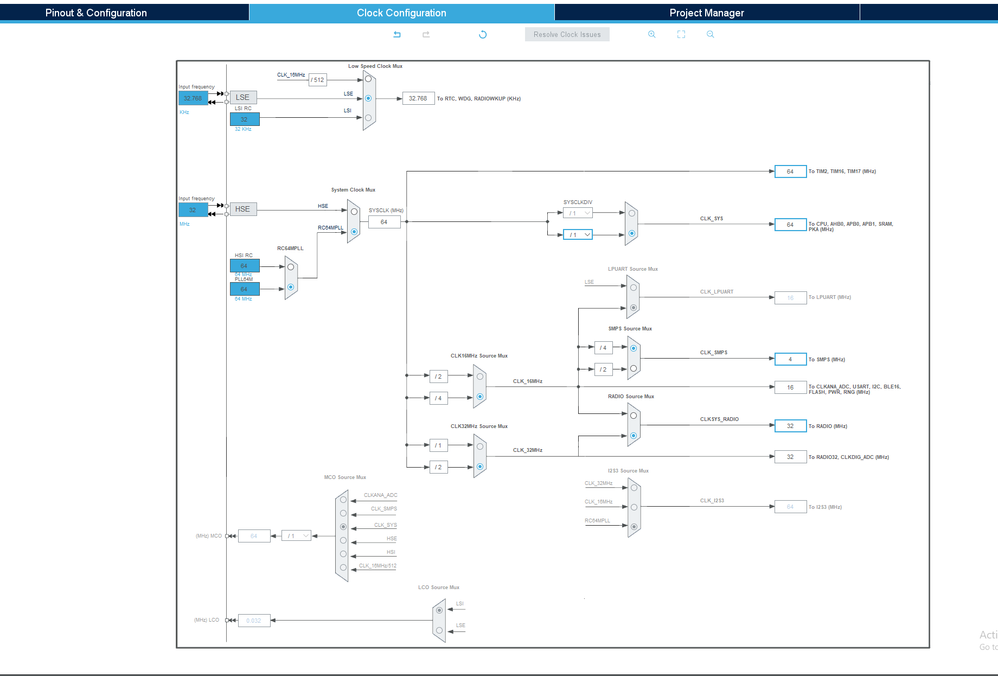Viewport: 998px width, 676px height.
Task: Click the /512 divider box near CLK_16MHz
Action: click(317, 80)
